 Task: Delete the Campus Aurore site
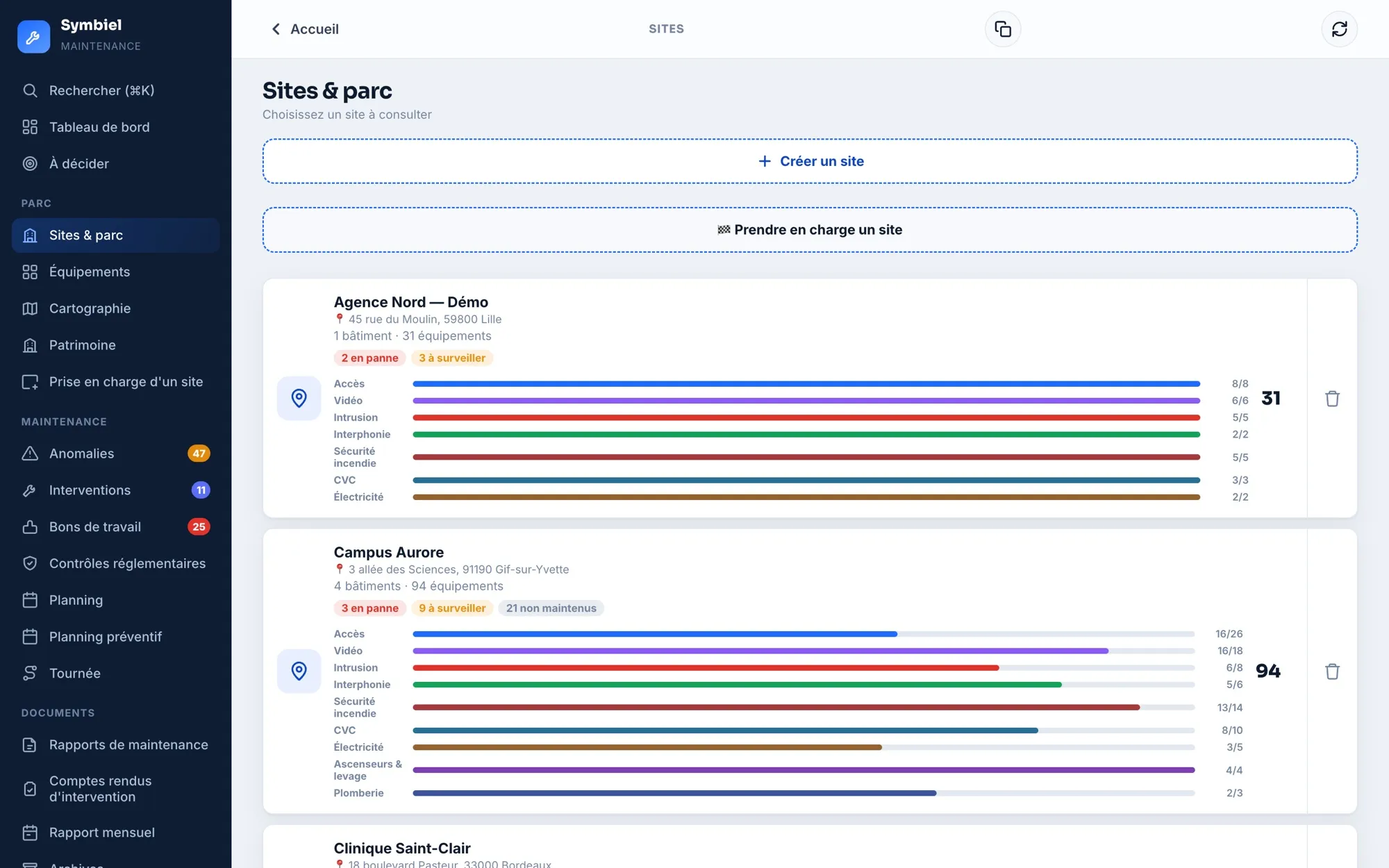point(1332,671)
